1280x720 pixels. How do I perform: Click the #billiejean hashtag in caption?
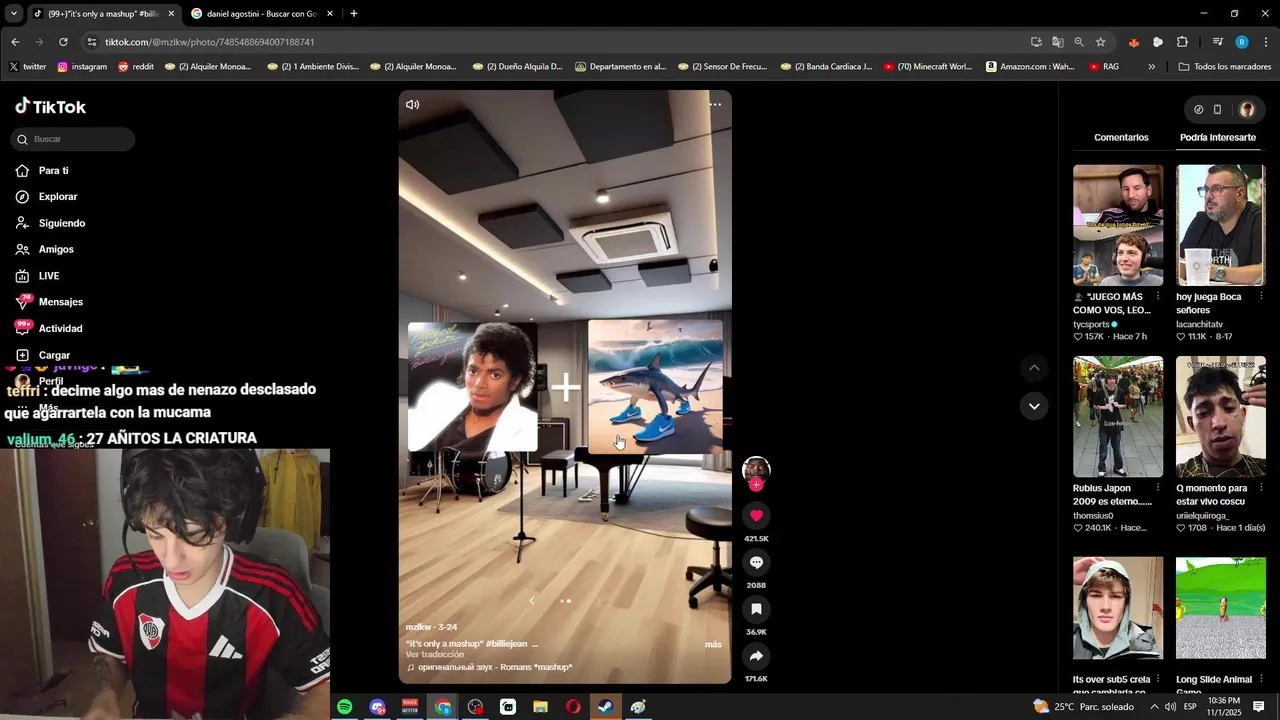[505, 644]
